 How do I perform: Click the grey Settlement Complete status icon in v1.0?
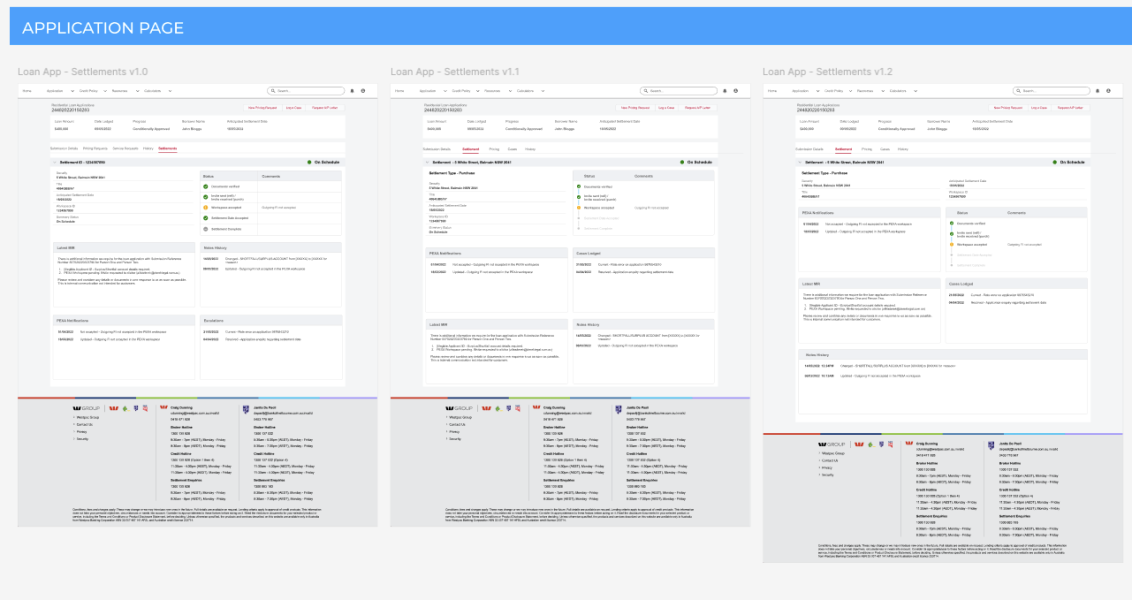click(206, 229)
